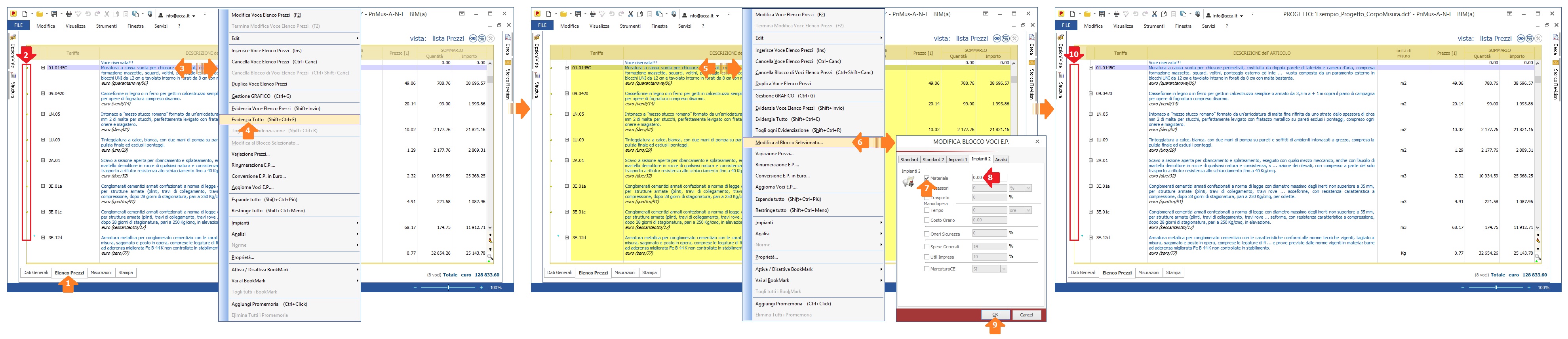Click spell-check ABC icon in right window toolbar
This screenshot has height=339, width=1568.
click(1126, 14)
